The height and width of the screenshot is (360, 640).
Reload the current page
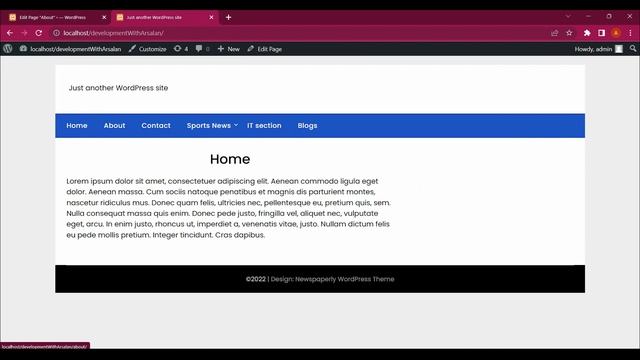point(39,33)
